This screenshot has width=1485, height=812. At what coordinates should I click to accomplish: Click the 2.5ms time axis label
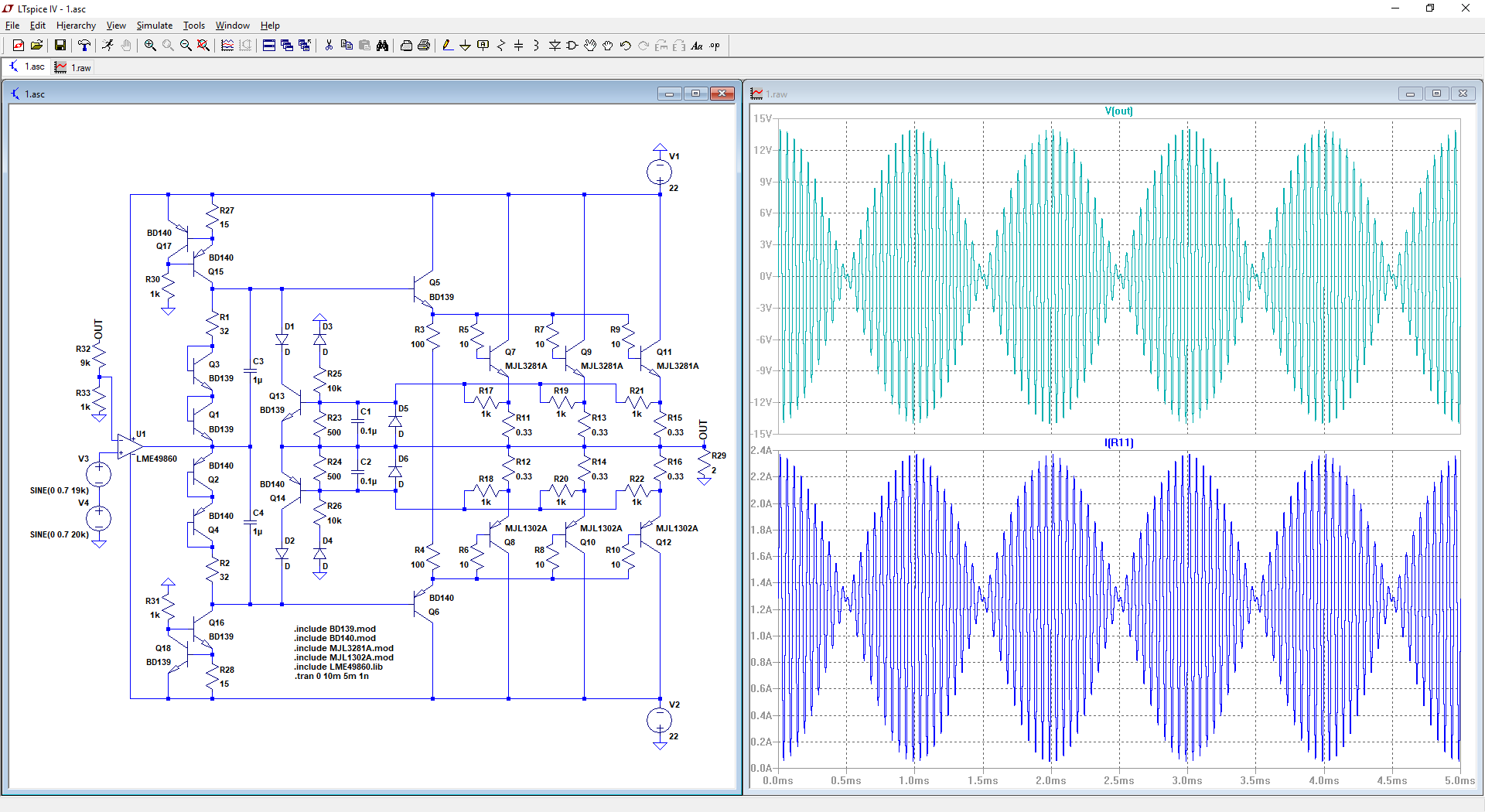click(1119, 780)
